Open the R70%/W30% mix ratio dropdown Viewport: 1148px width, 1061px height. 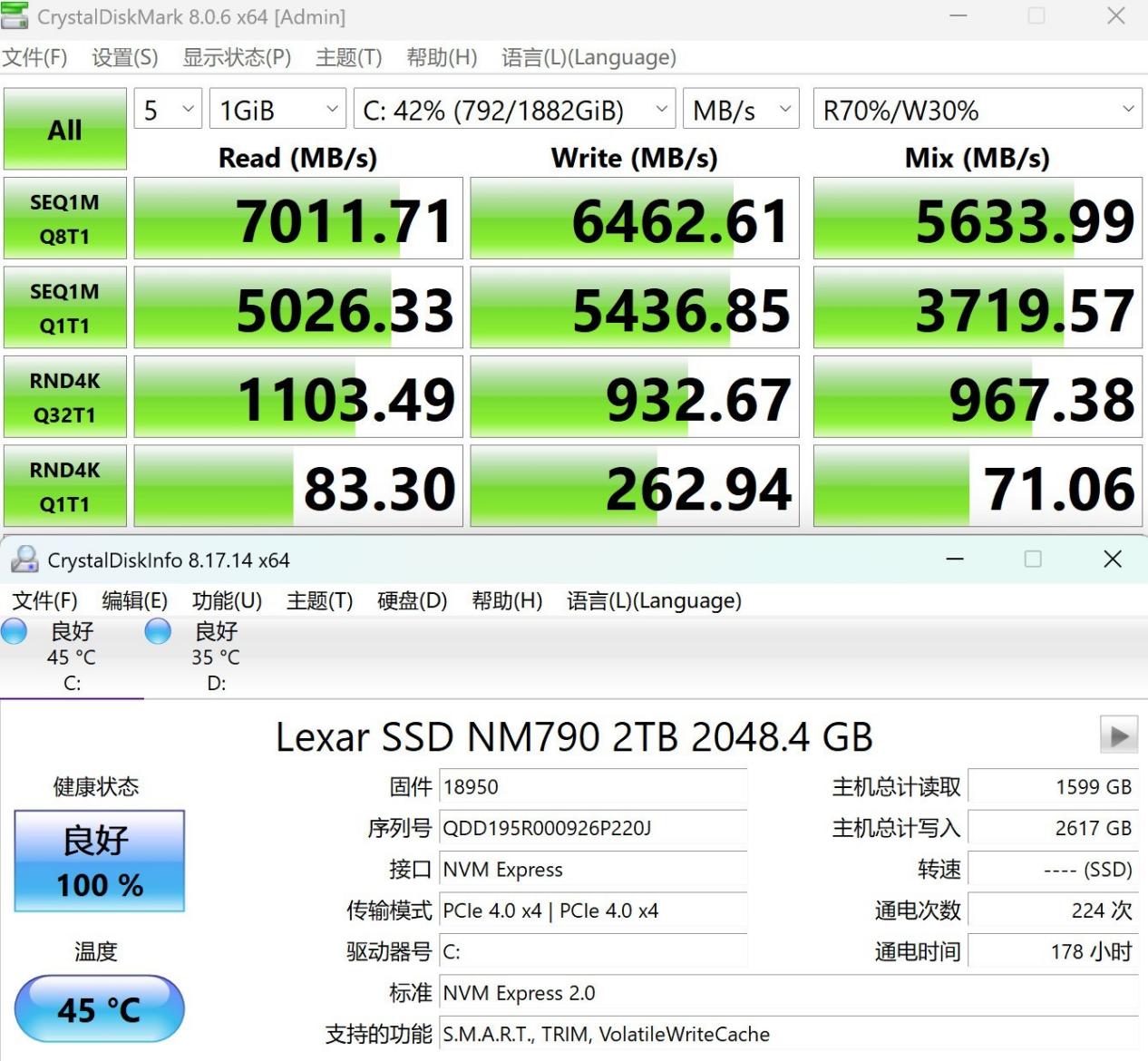tap(977, 111)
